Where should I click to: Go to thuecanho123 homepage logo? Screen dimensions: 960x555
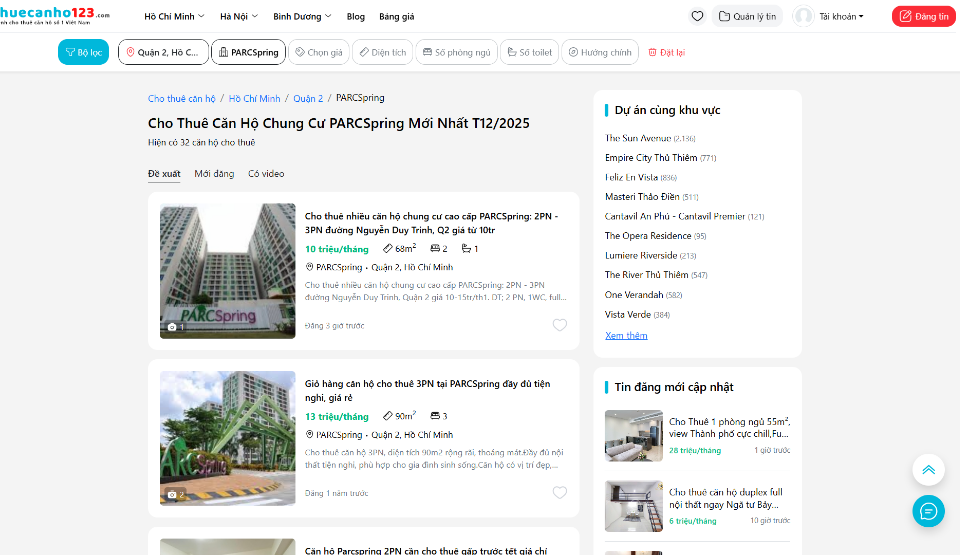click(54, 15)
